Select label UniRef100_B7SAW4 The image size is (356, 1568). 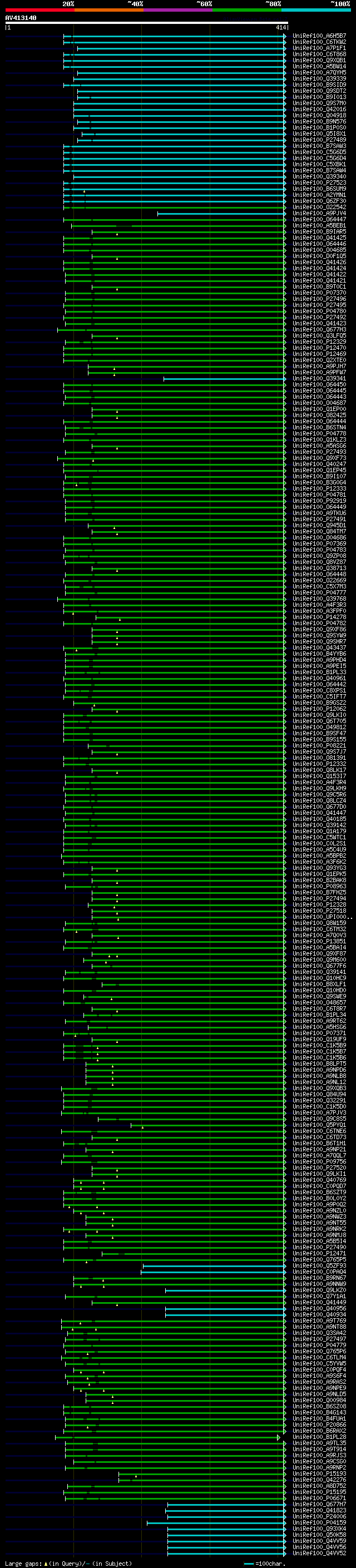point(319,170)
